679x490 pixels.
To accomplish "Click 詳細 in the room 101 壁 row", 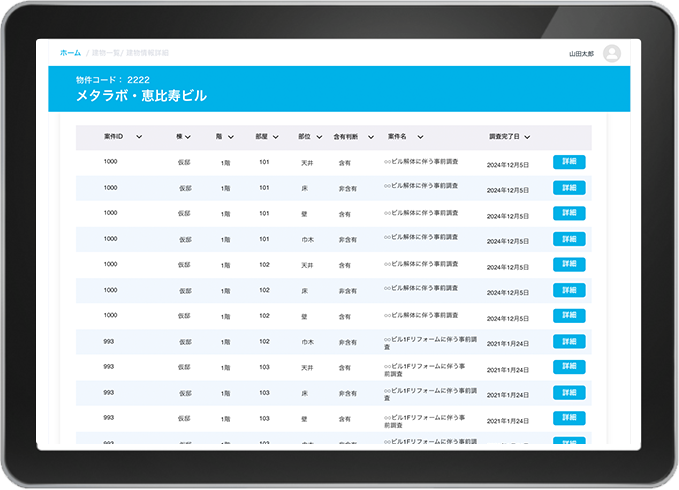I will coord(569,213).
